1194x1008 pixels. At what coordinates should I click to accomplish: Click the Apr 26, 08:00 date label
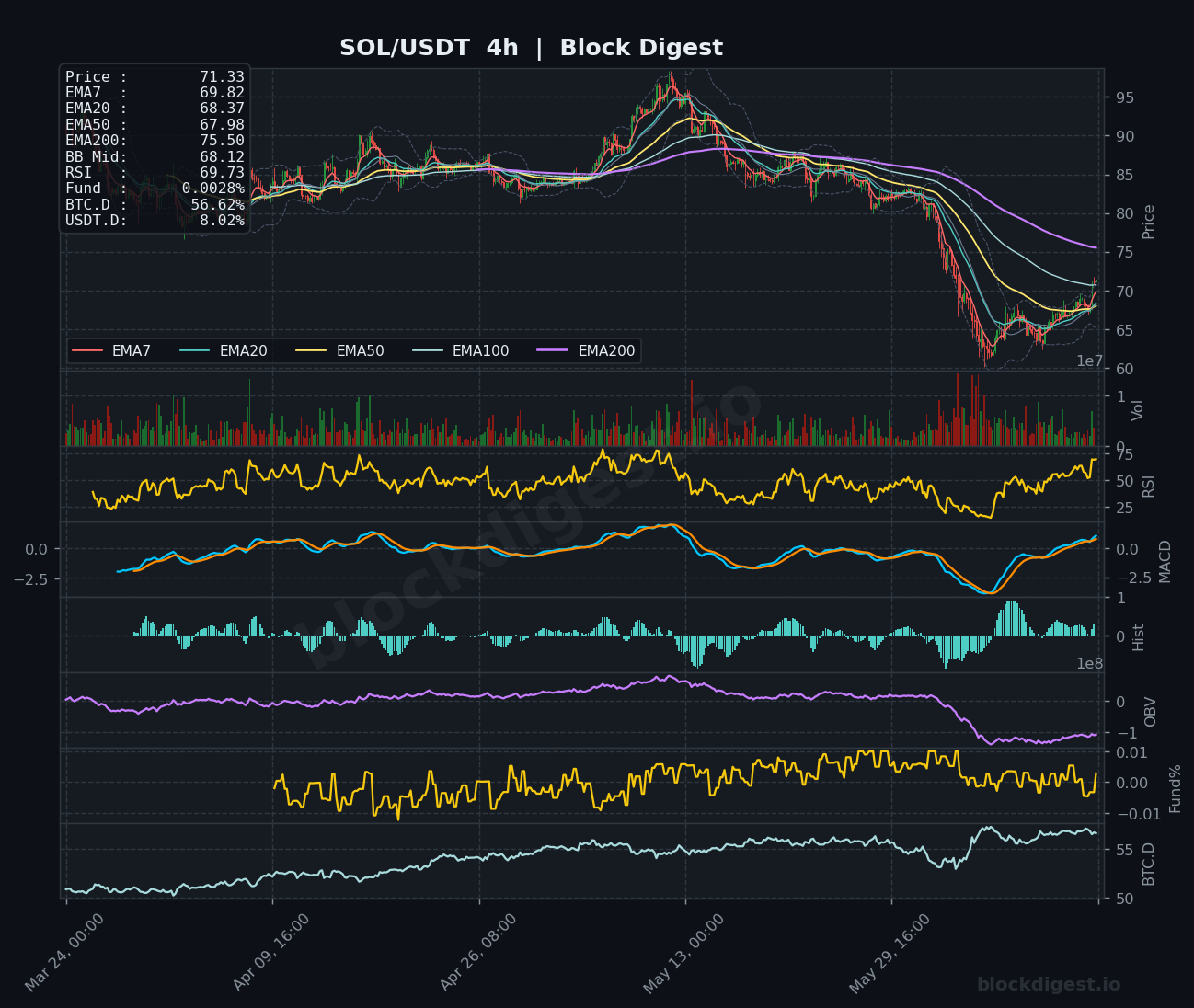(478, 953)
